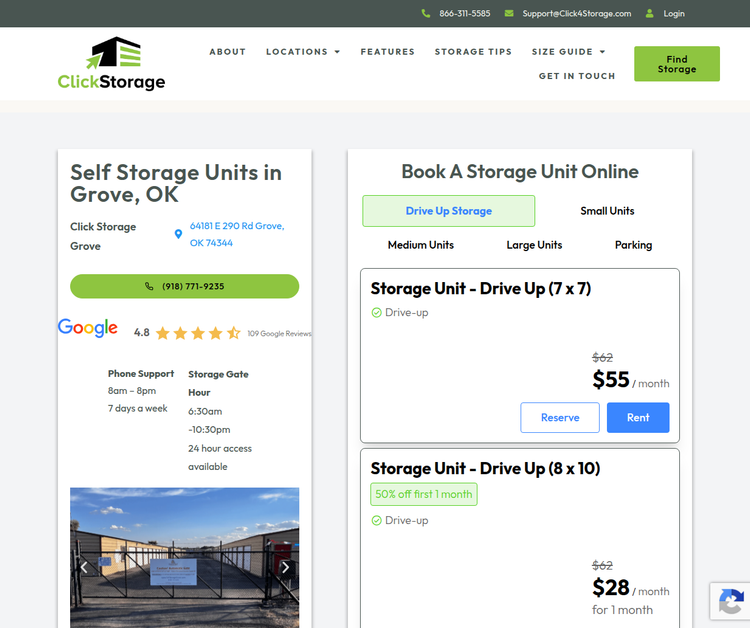
Task: Open the Get In Touch menu item
Action: click(577, 76)
